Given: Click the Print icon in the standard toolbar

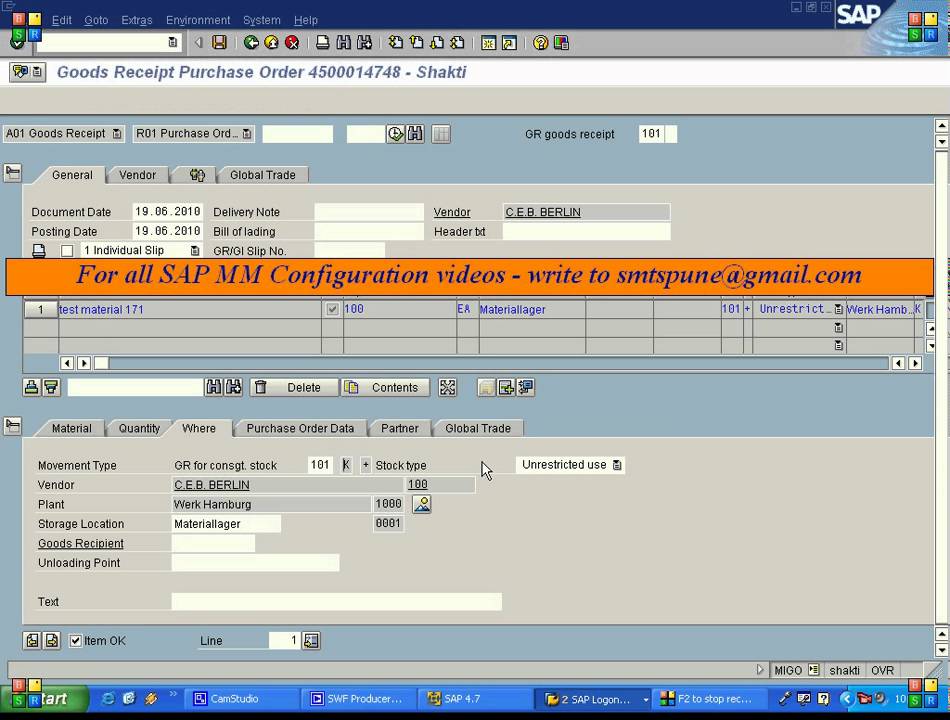Looking at the screenshot, I should pyautogui.click(x=323, y=42).
